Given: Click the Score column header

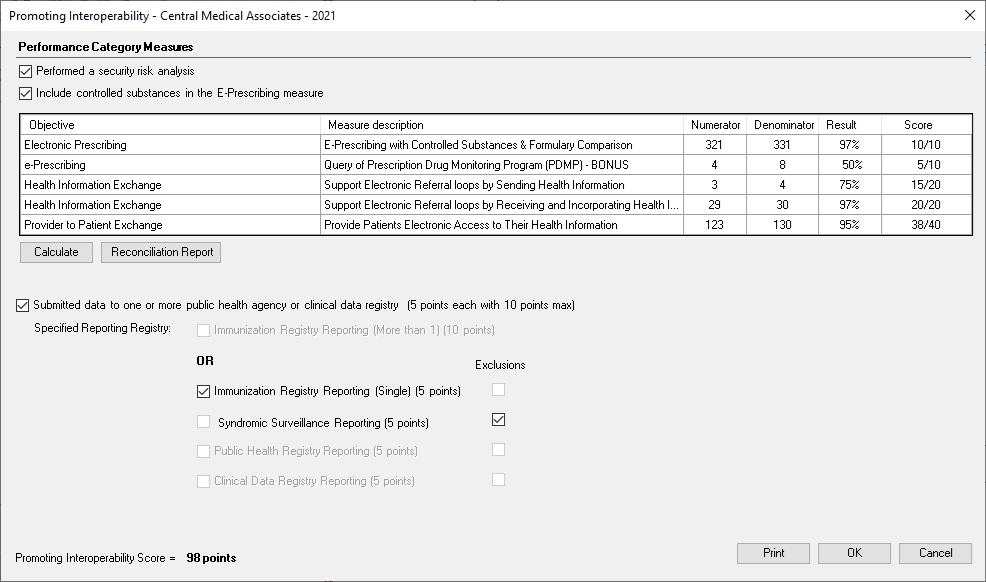Looking at the screenshot, I should coord(927,124).
